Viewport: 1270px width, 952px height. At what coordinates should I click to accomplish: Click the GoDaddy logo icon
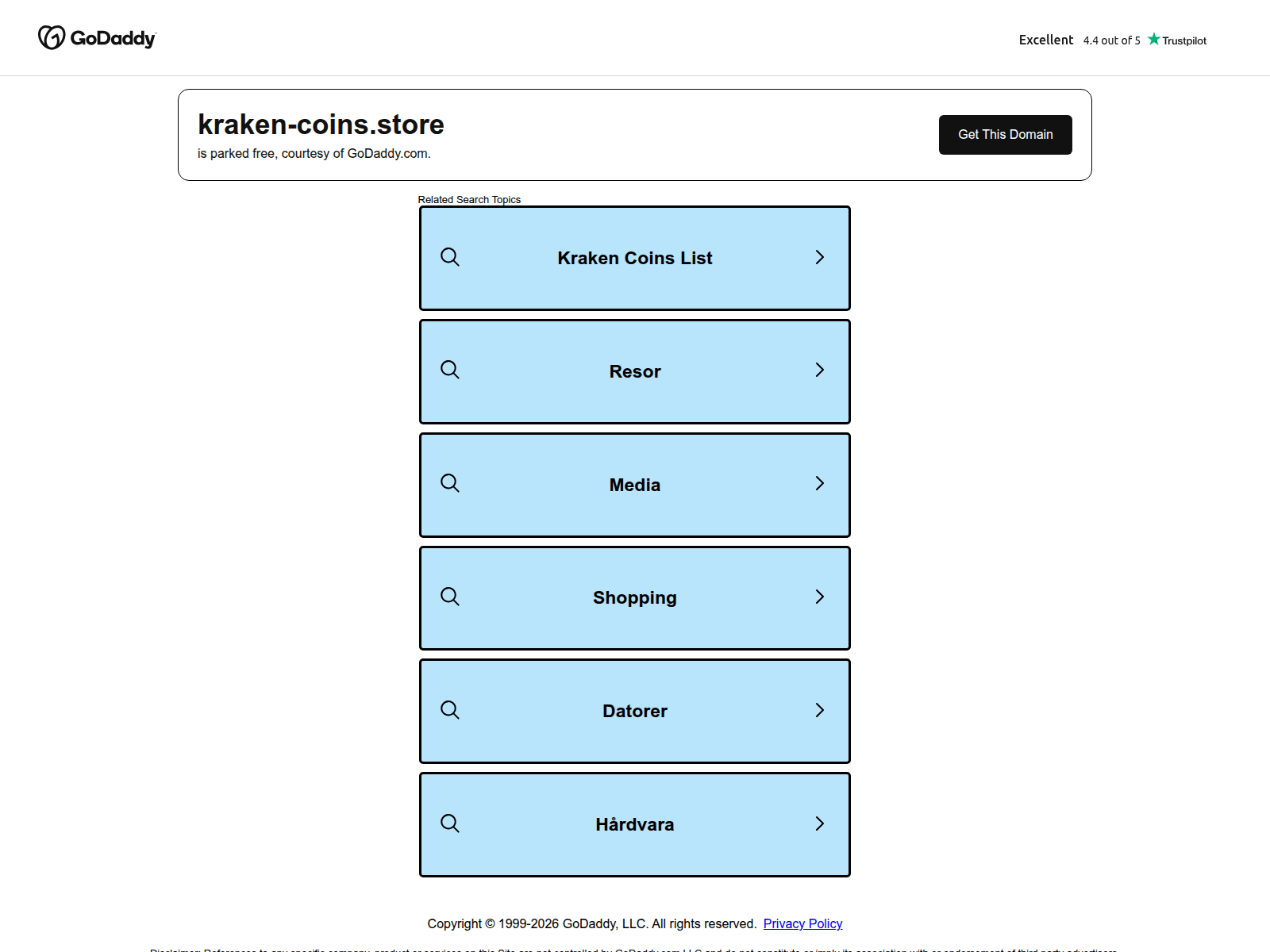[x=52, y=37]
